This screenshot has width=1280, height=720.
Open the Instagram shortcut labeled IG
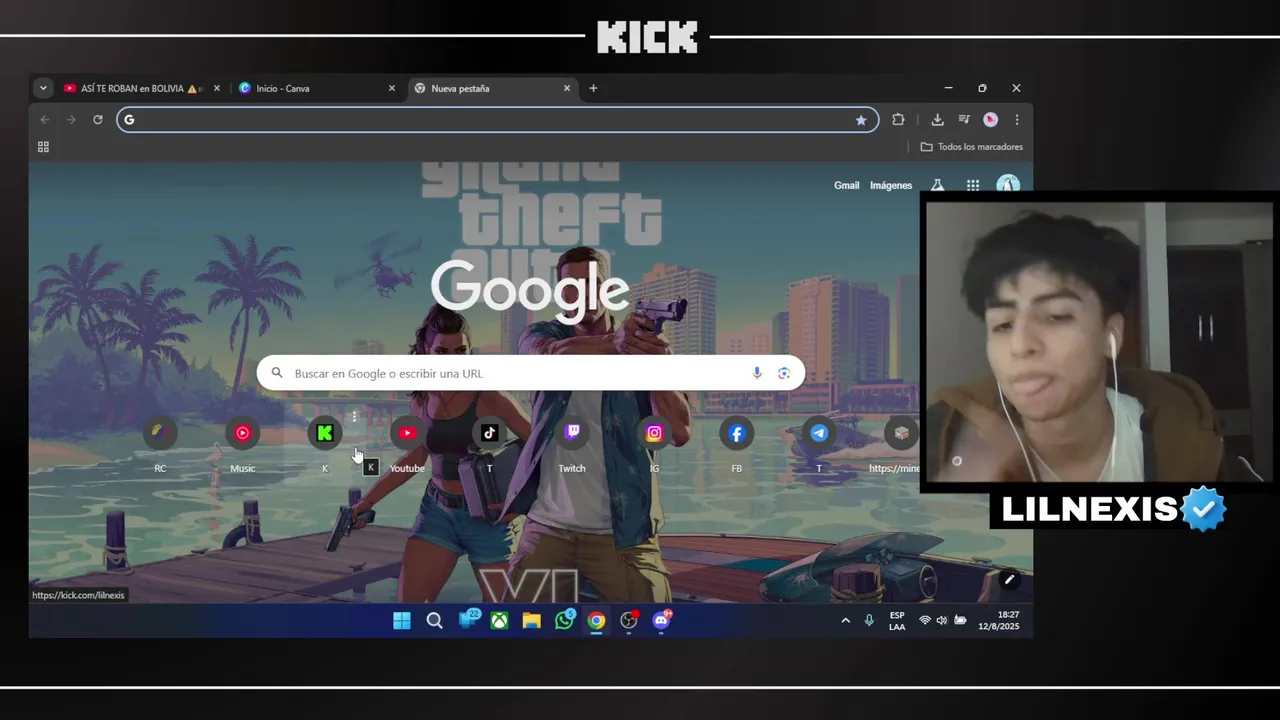[654, 433]
